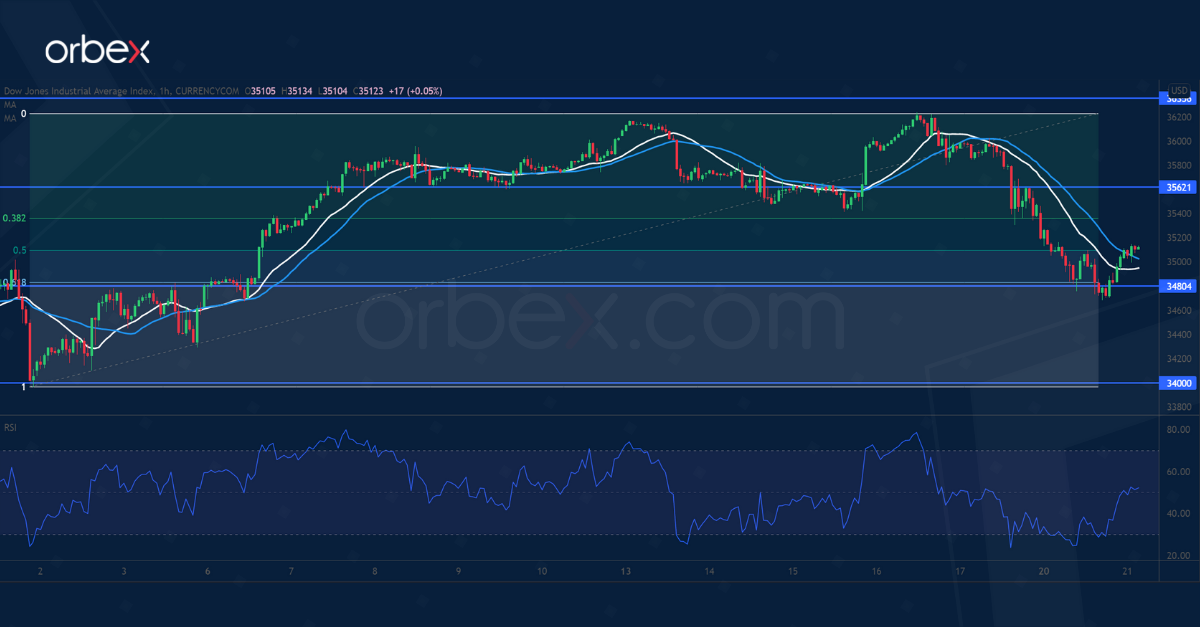Click 34600 on the price axis
The width and height of the screenshot is (1200, 627).
1180,311
